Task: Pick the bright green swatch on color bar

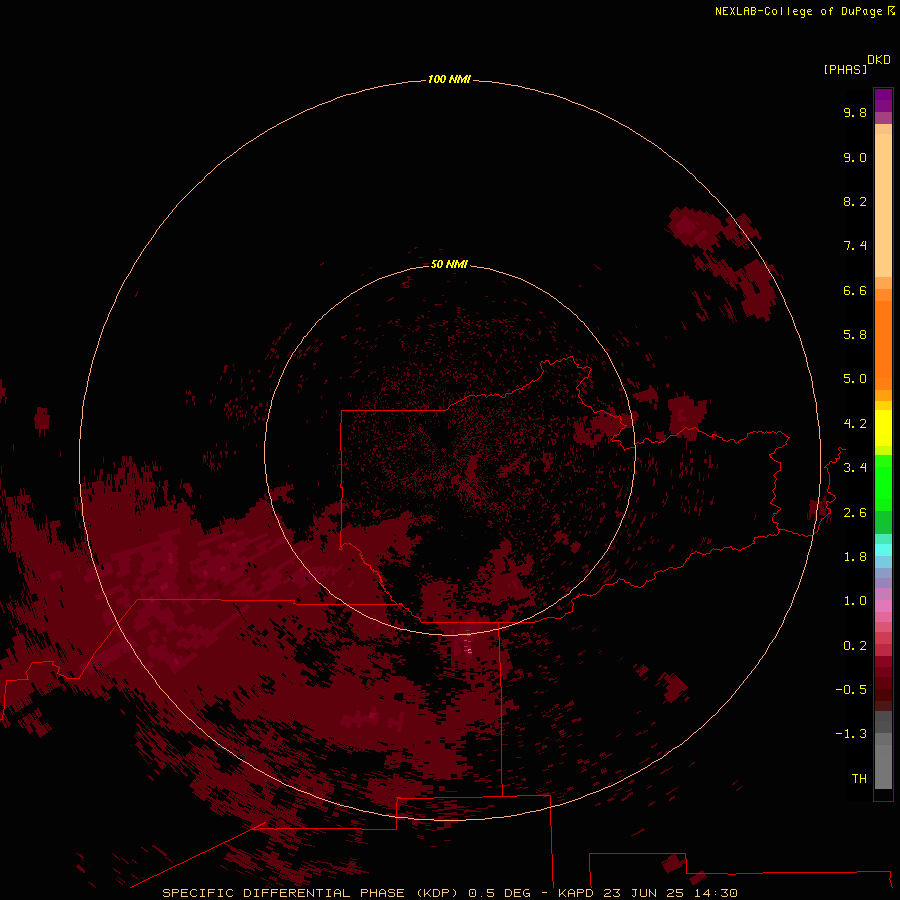Action: point(883,482)
